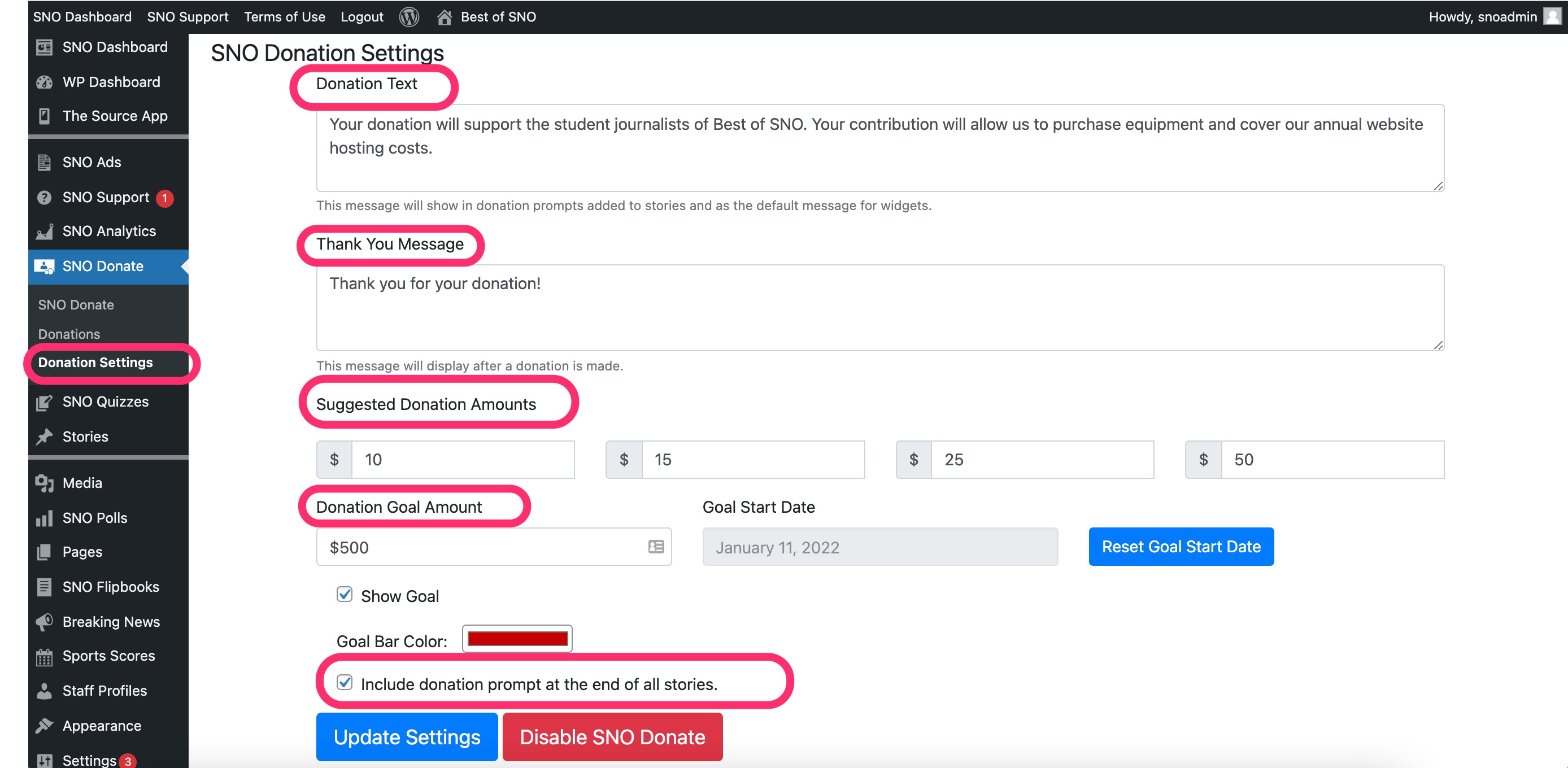1568x768 pixels.
Task: Open the Donations submenu item
Action: [69, 334]
